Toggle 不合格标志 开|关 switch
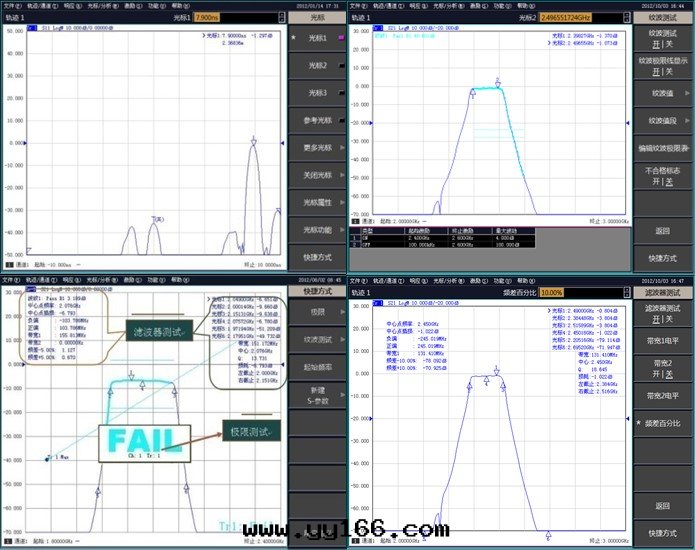Viewport: 695px width, 550px height. pos(662,176)
